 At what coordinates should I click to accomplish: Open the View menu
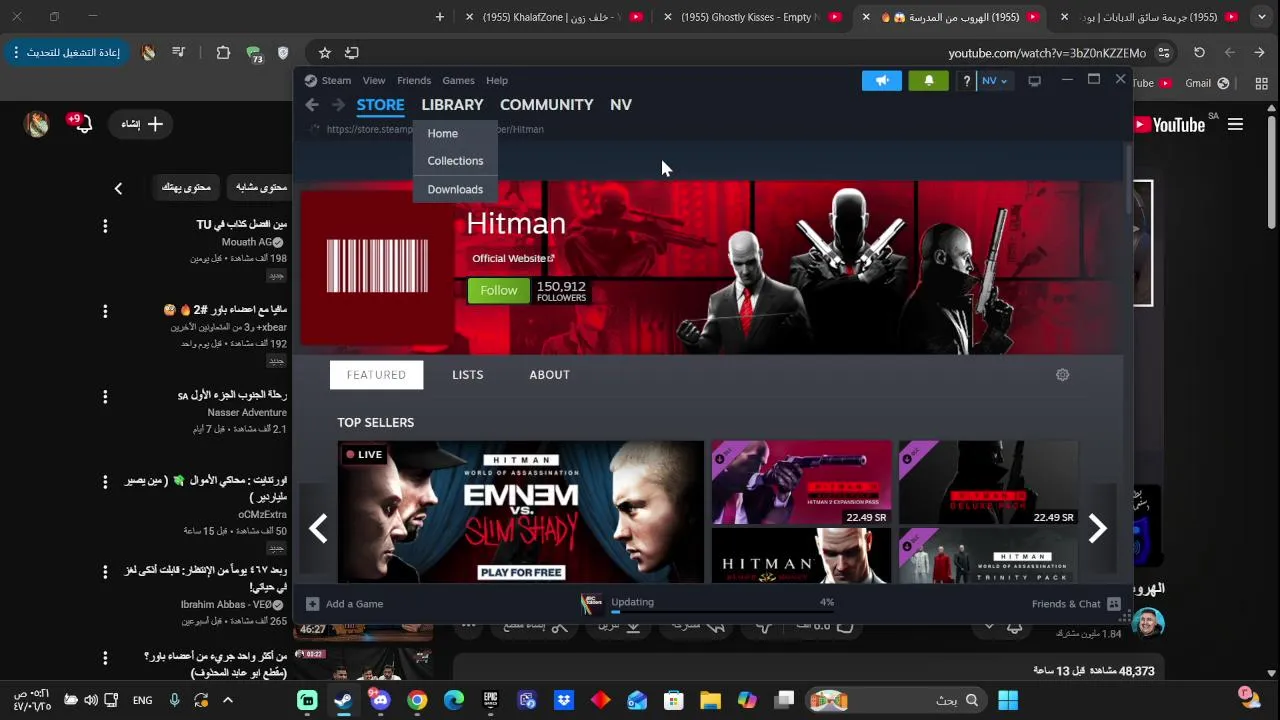click(374, 81)
